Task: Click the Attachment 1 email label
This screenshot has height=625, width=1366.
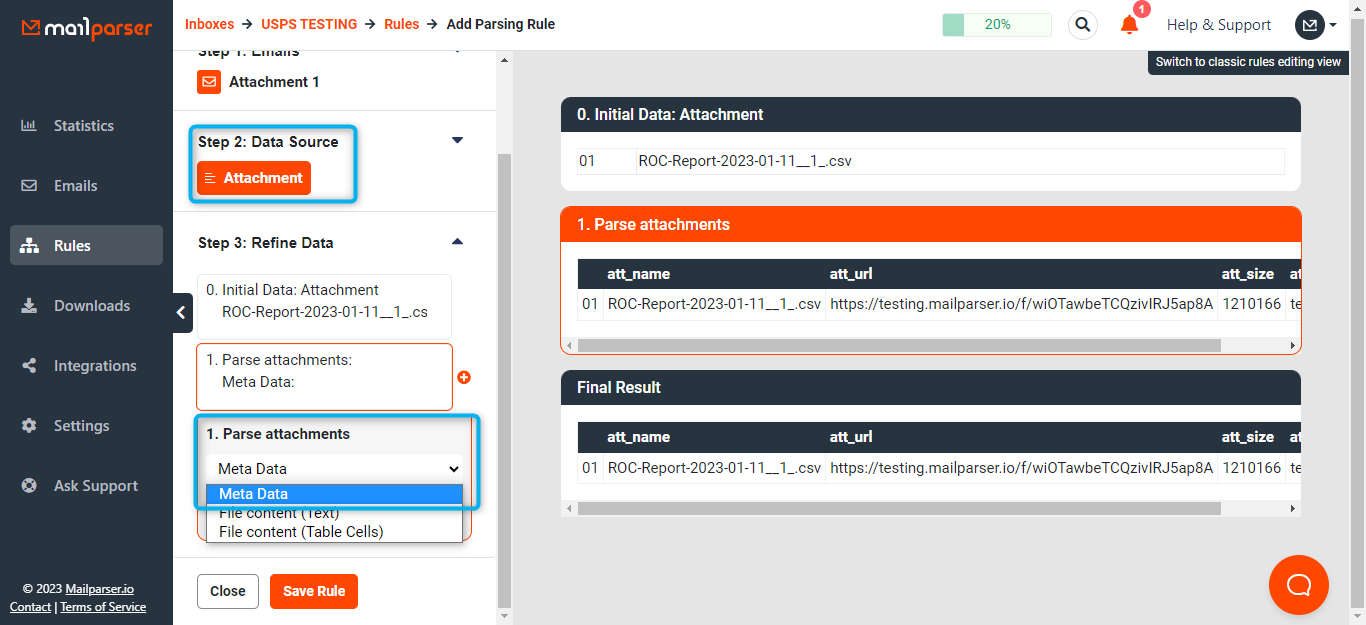Action: point(274,82)
